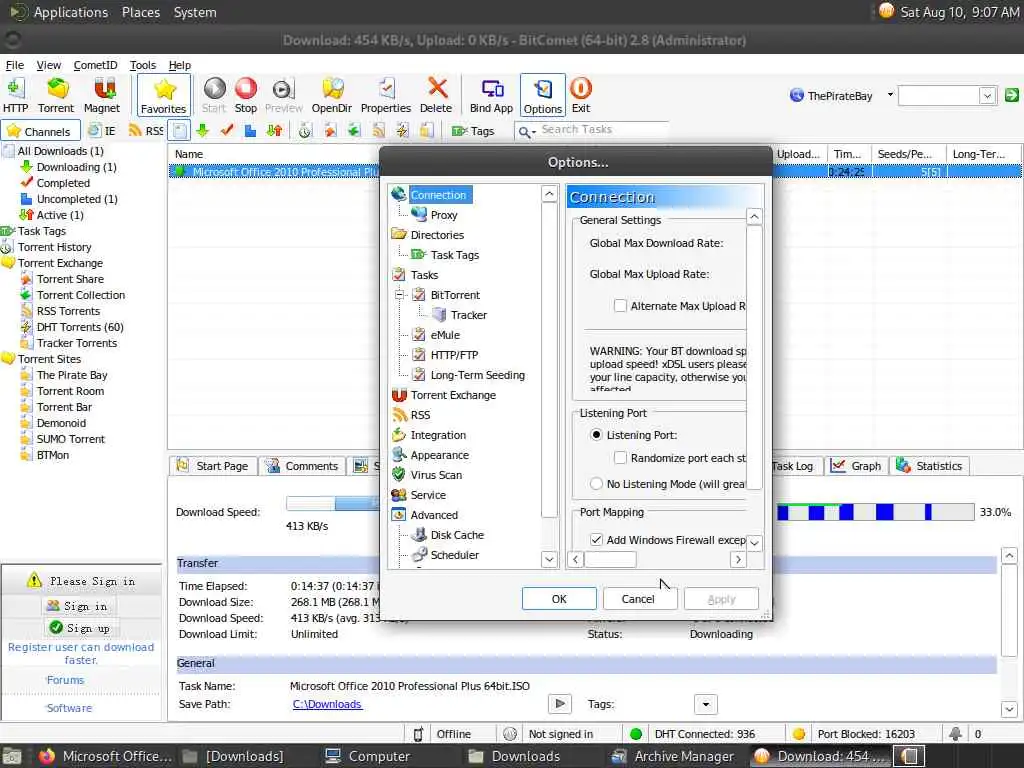Image resolution: width=1024 pixels, height=768 pixels.
Task: Select Virus Scan in Options tree
Action: click(436, 475)
